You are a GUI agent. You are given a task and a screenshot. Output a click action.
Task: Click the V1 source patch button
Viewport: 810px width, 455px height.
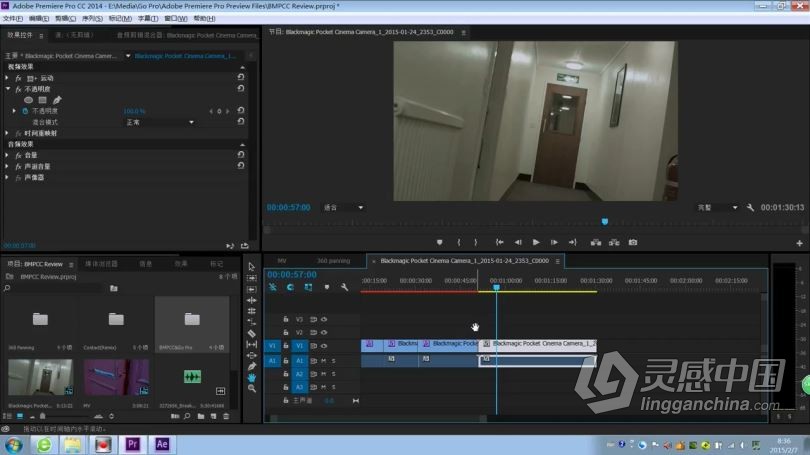coord(272,346)
